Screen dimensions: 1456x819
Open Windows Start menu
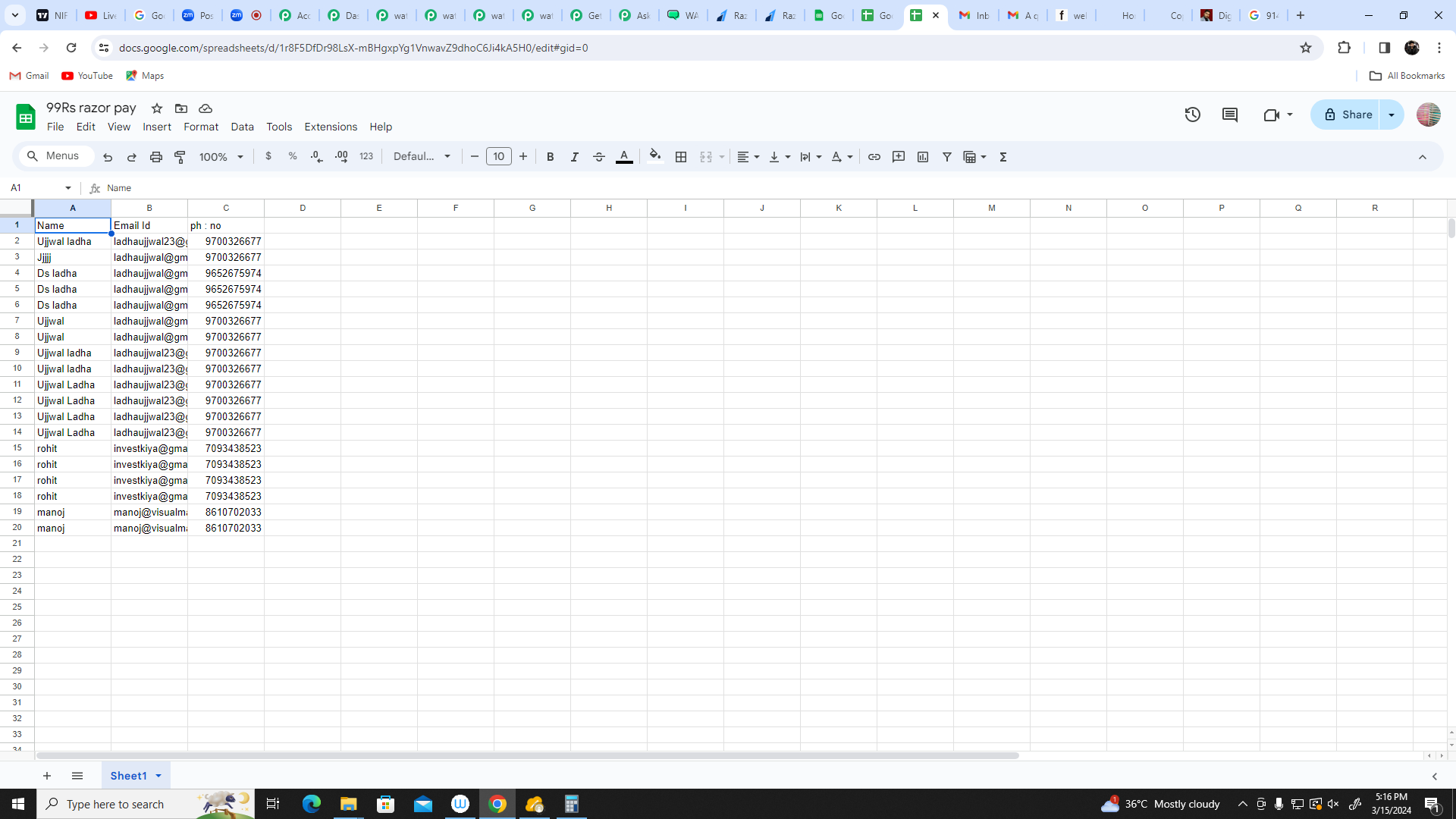point(18,804)
